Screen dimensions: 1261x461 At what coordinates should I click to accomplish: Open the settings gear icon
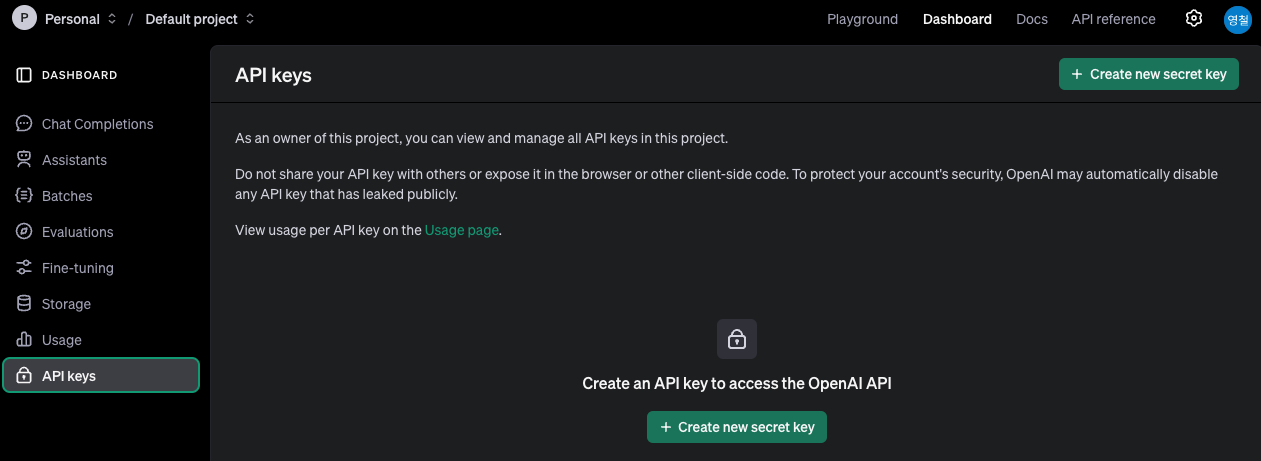(x=1193, y=18)
